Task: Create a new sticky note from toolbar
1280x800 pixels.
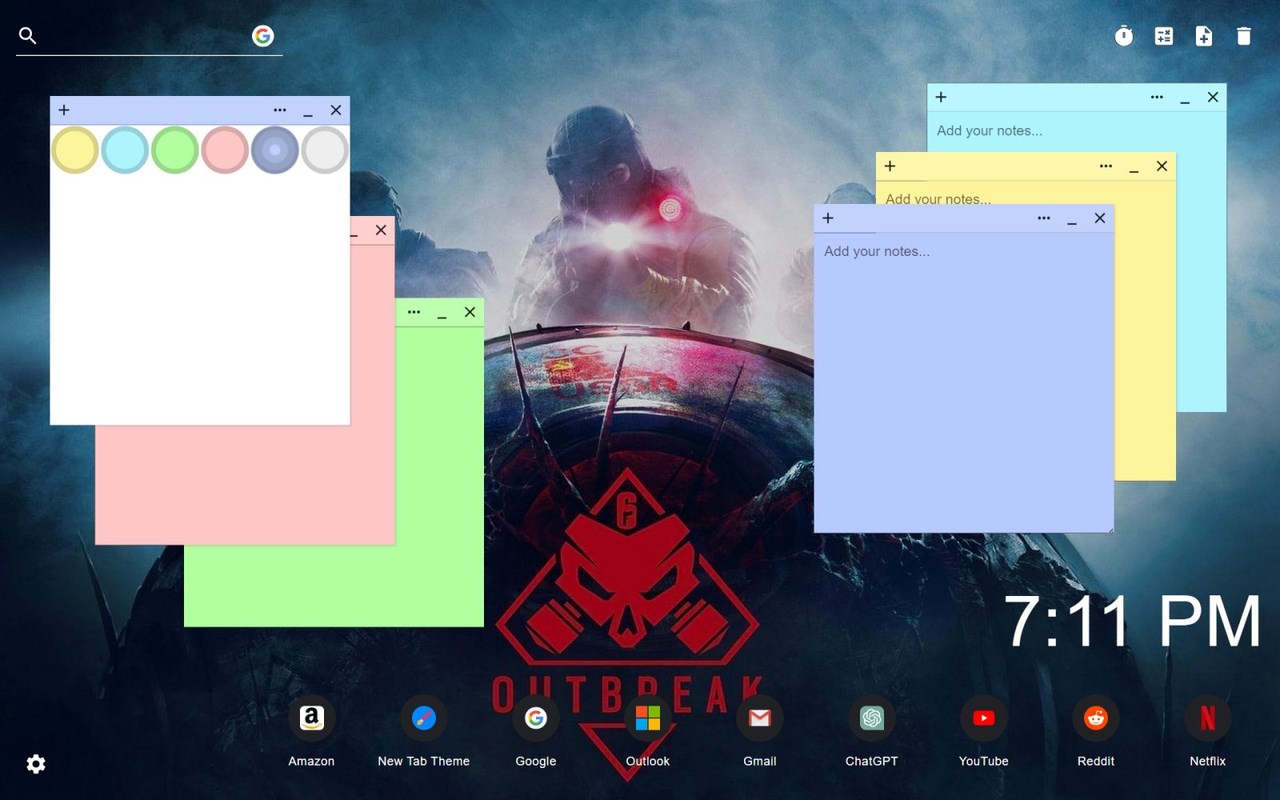Action: 1204,36
